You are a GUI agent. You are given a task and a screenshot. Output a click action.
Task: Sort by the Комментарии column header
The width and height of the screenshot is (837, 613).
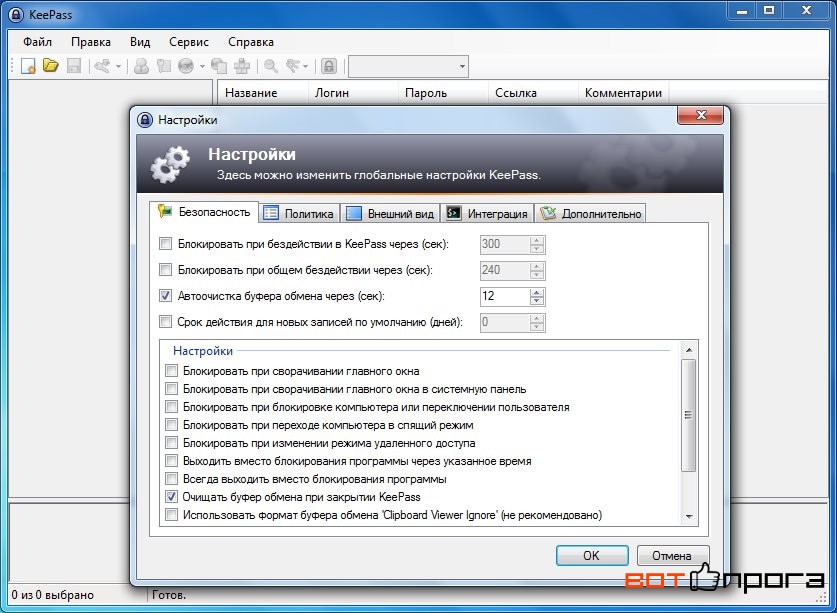tap(623, 92)
